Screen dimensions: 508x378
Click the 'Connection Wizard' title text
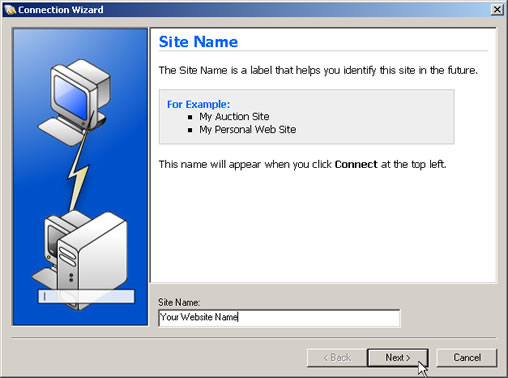pos(61,10)
